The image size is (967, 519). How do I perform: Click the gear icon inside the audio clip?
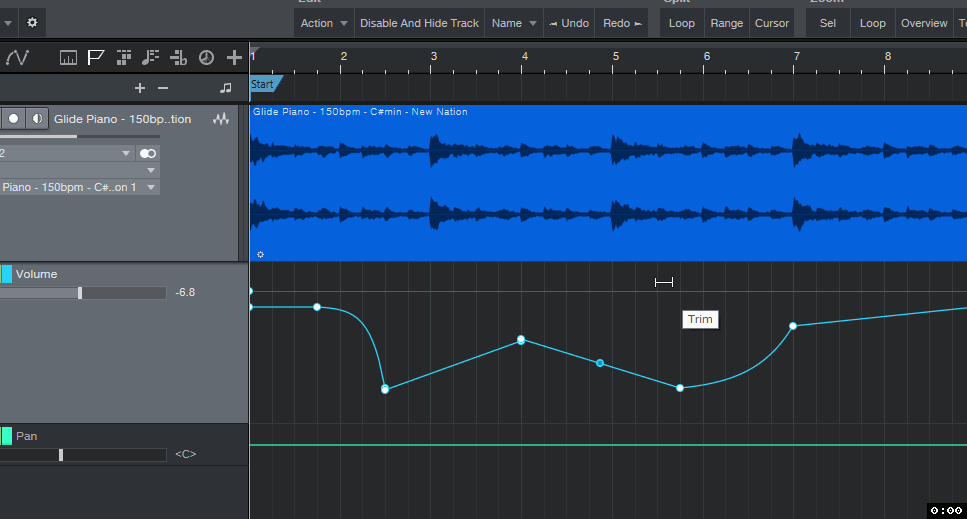click(260, 254)
